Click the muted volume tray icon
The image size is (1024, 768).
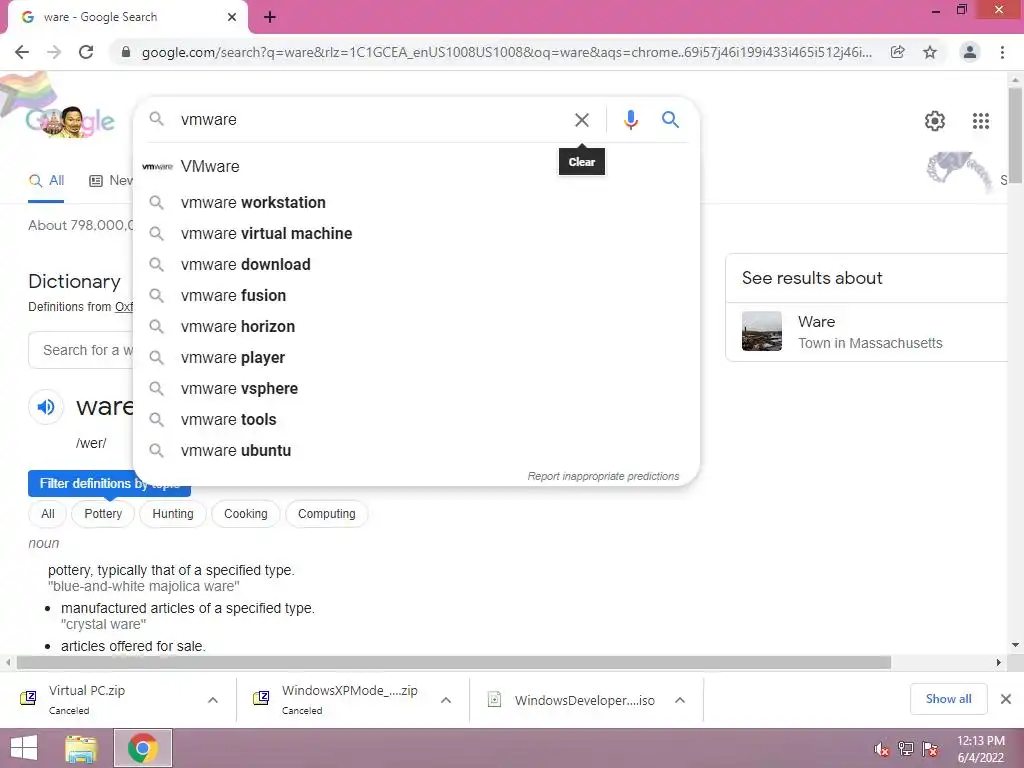click(x=882, y=749)
